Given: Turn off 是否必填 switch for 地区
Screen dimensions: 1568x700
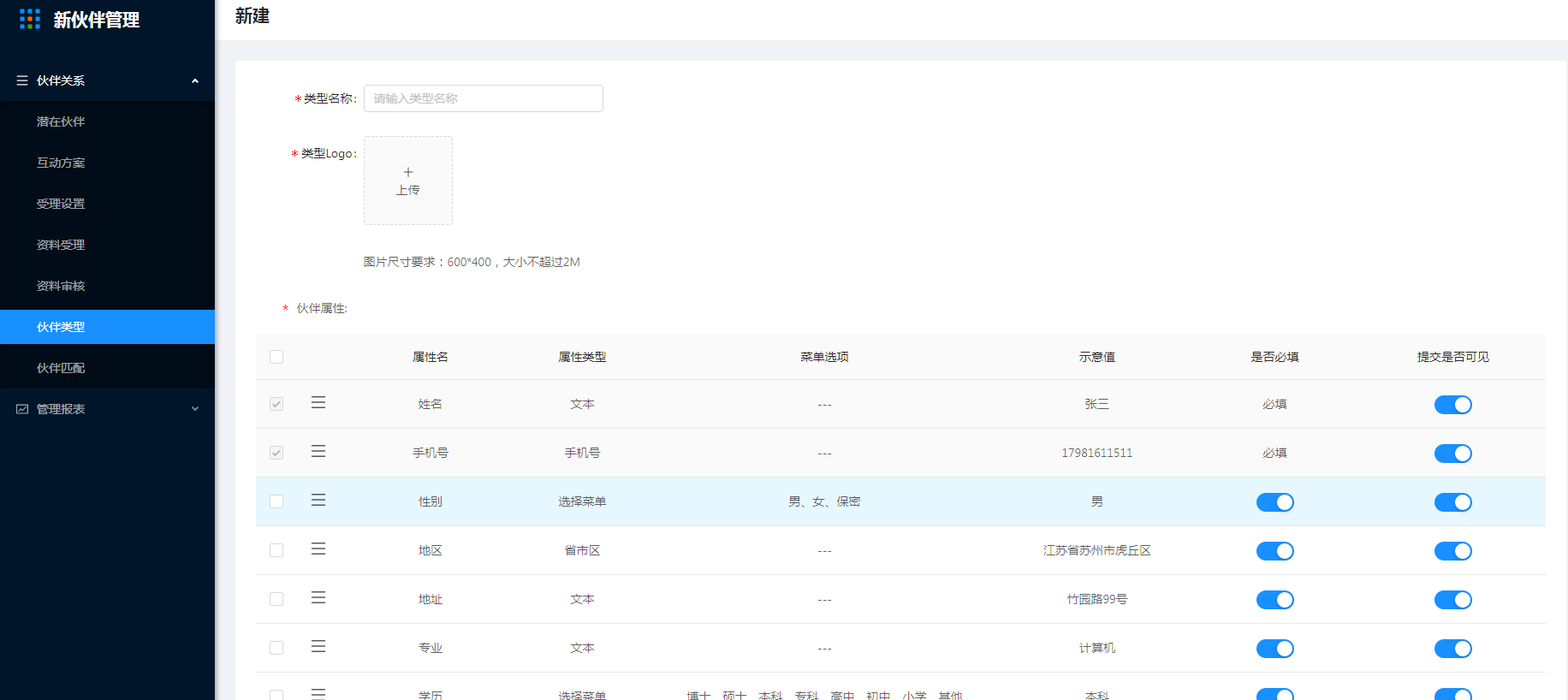Looking at the screenshot, I should click(x=1274, y=551).
